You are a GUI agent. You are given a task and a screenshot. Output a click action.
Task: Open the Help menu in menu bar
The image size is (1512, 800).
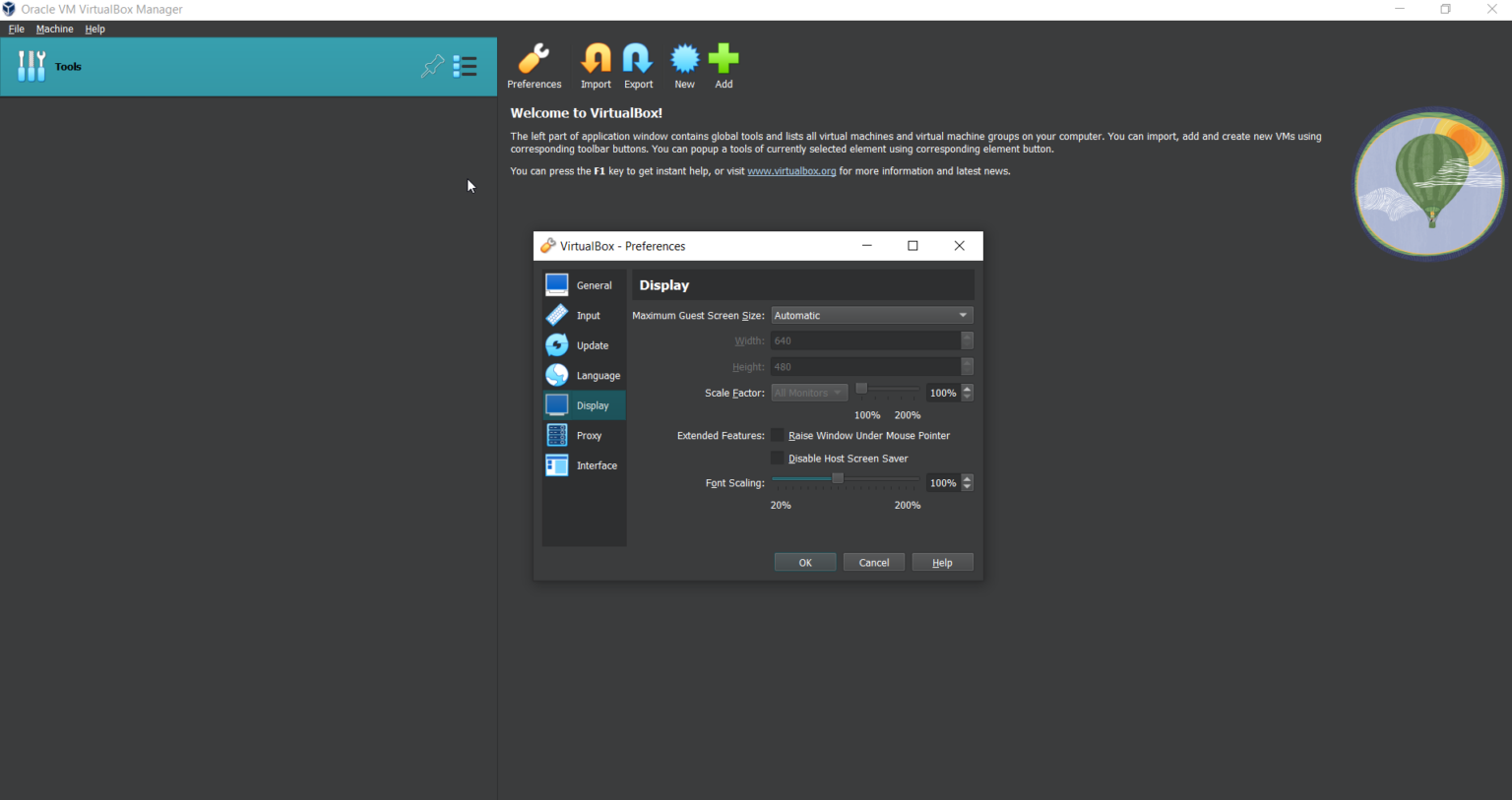(x=95, y=29)
